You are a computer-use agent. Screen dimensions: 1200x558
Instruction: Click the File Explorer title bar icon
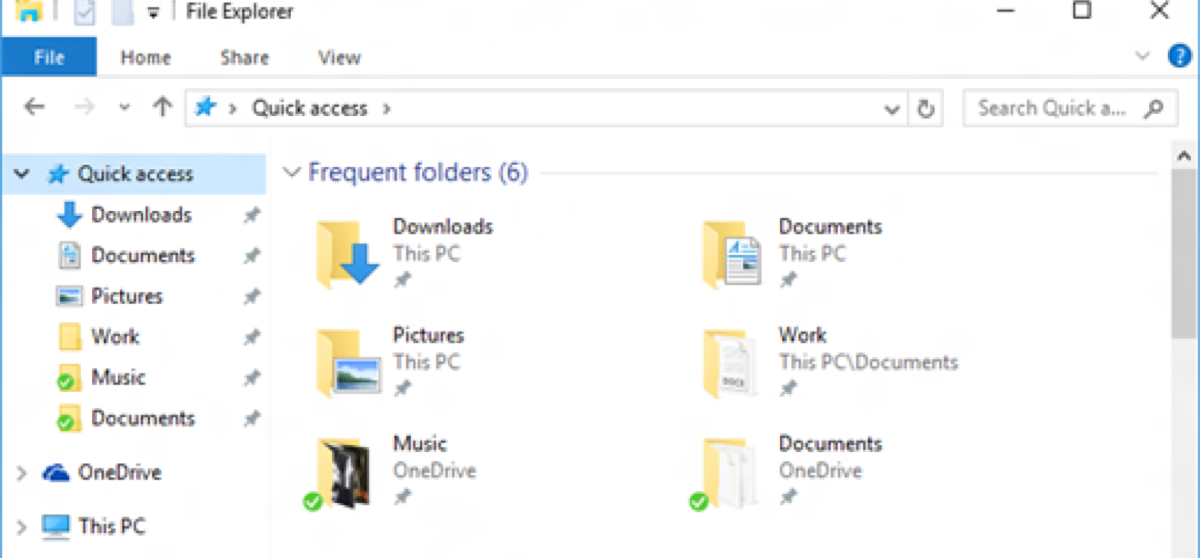click(x=29, y=12)
